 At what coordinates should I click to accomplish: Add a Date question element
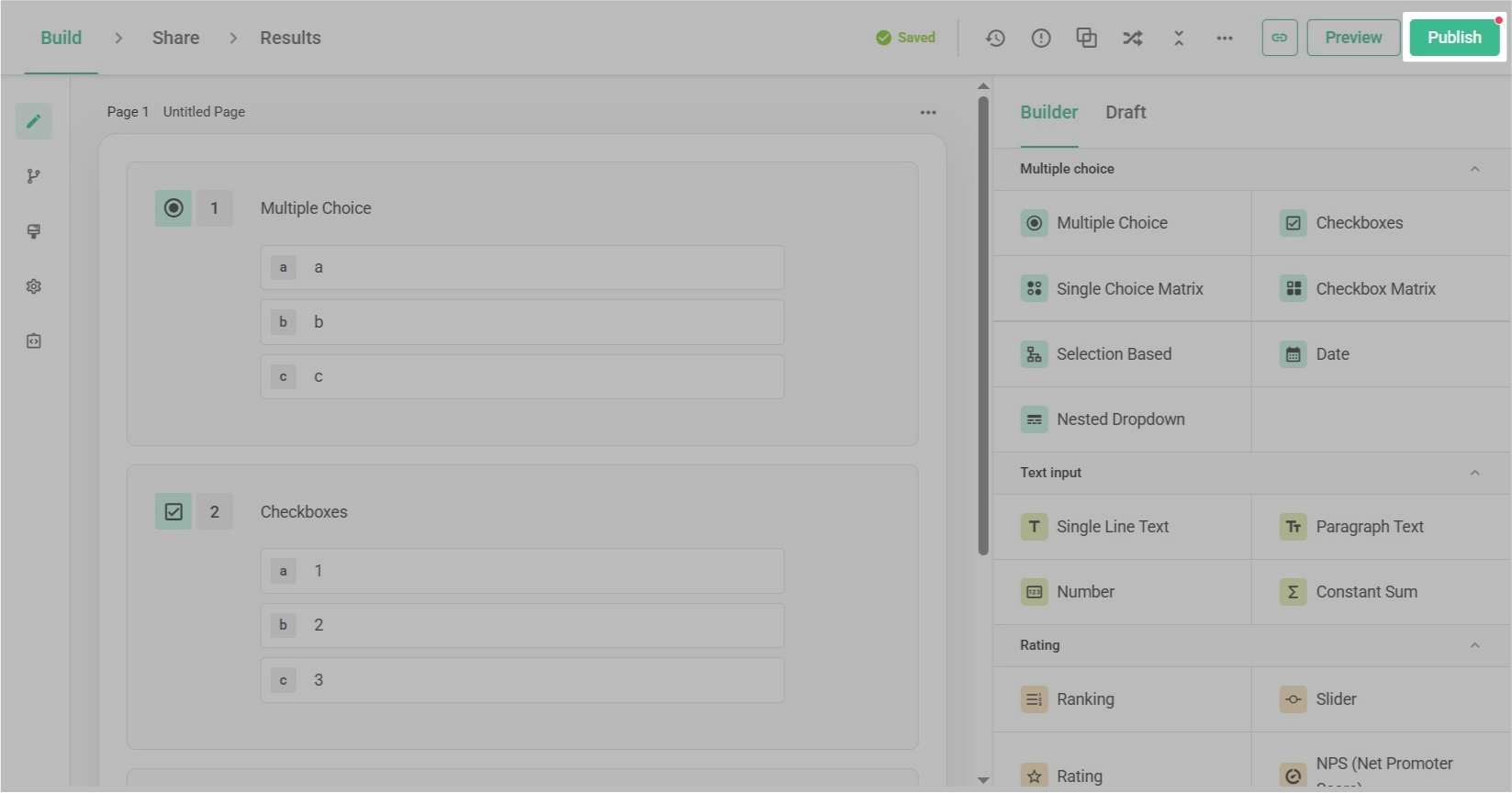point(1382,354)
